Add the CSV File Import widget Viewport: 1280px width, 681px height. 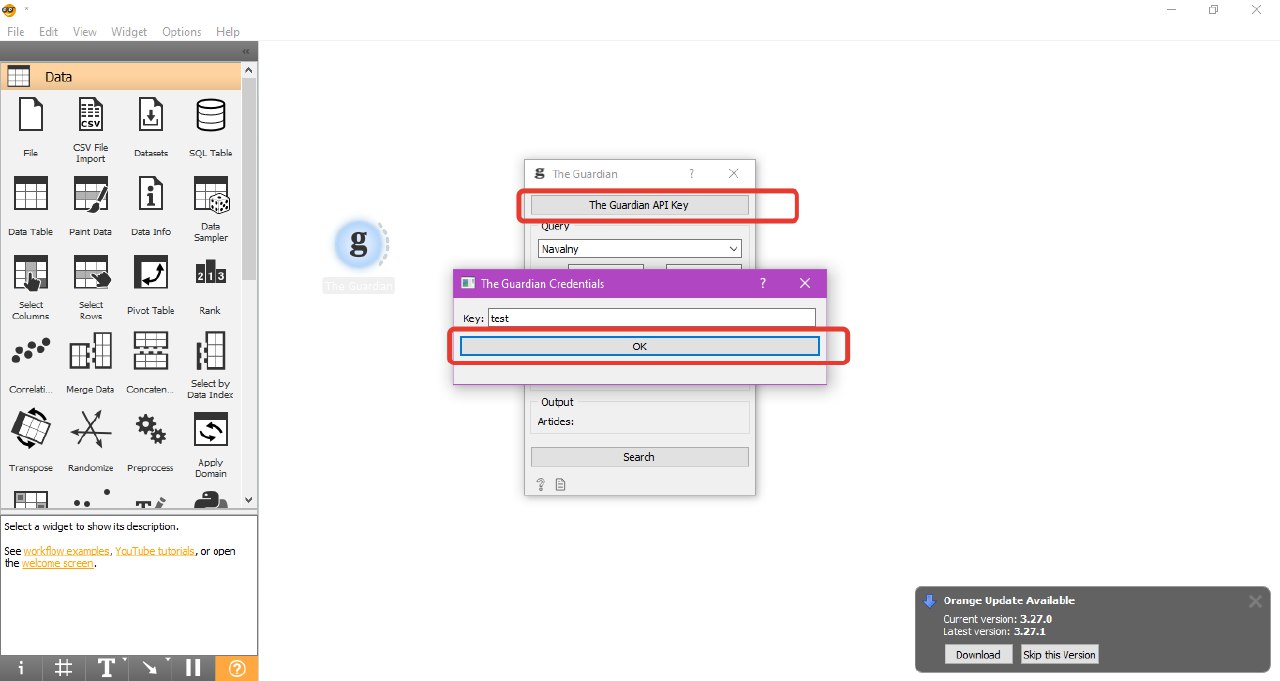coord(91,115)
